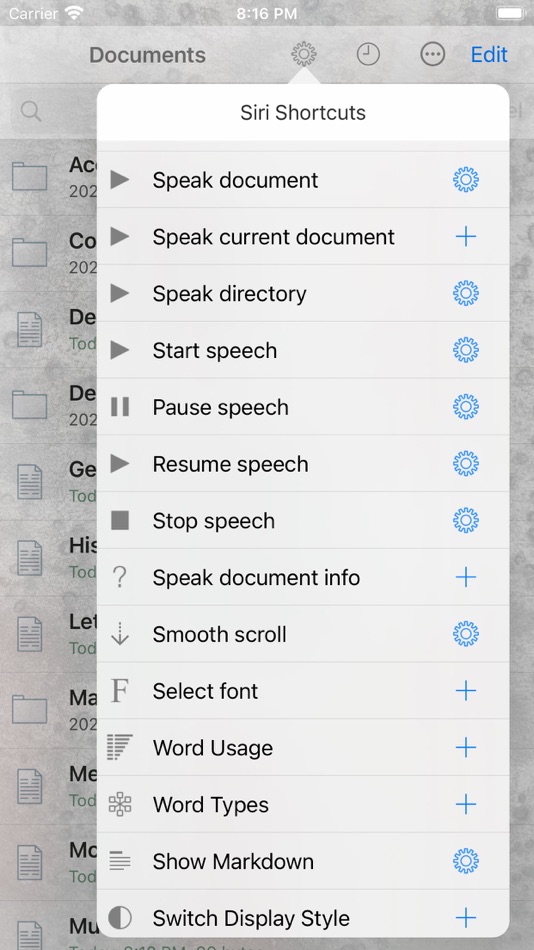Image resolution: width=534 pixels, height=950 pixels.
Task: Tap the Edit button
Action: pyautogui.click(x=489, y=55)
